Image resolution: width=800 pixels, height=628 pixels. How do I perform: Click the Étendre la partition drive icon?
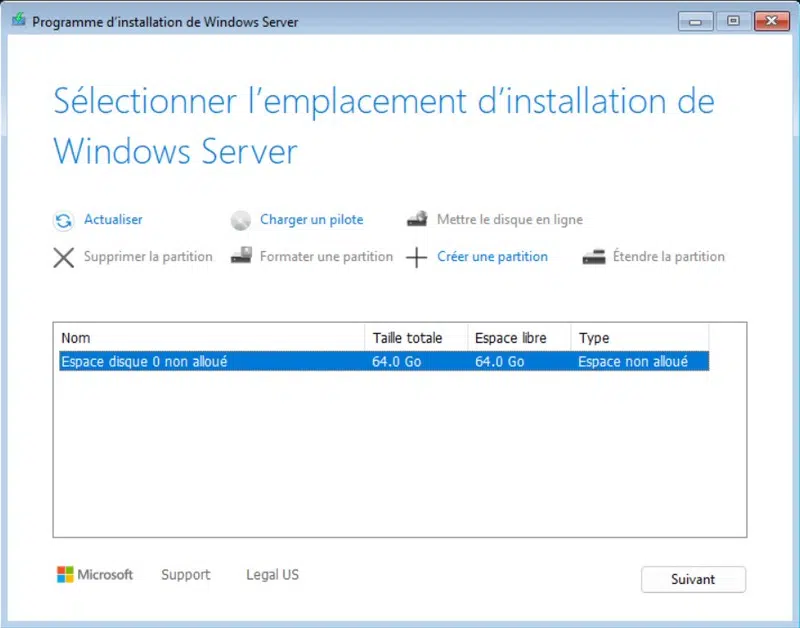594,257
